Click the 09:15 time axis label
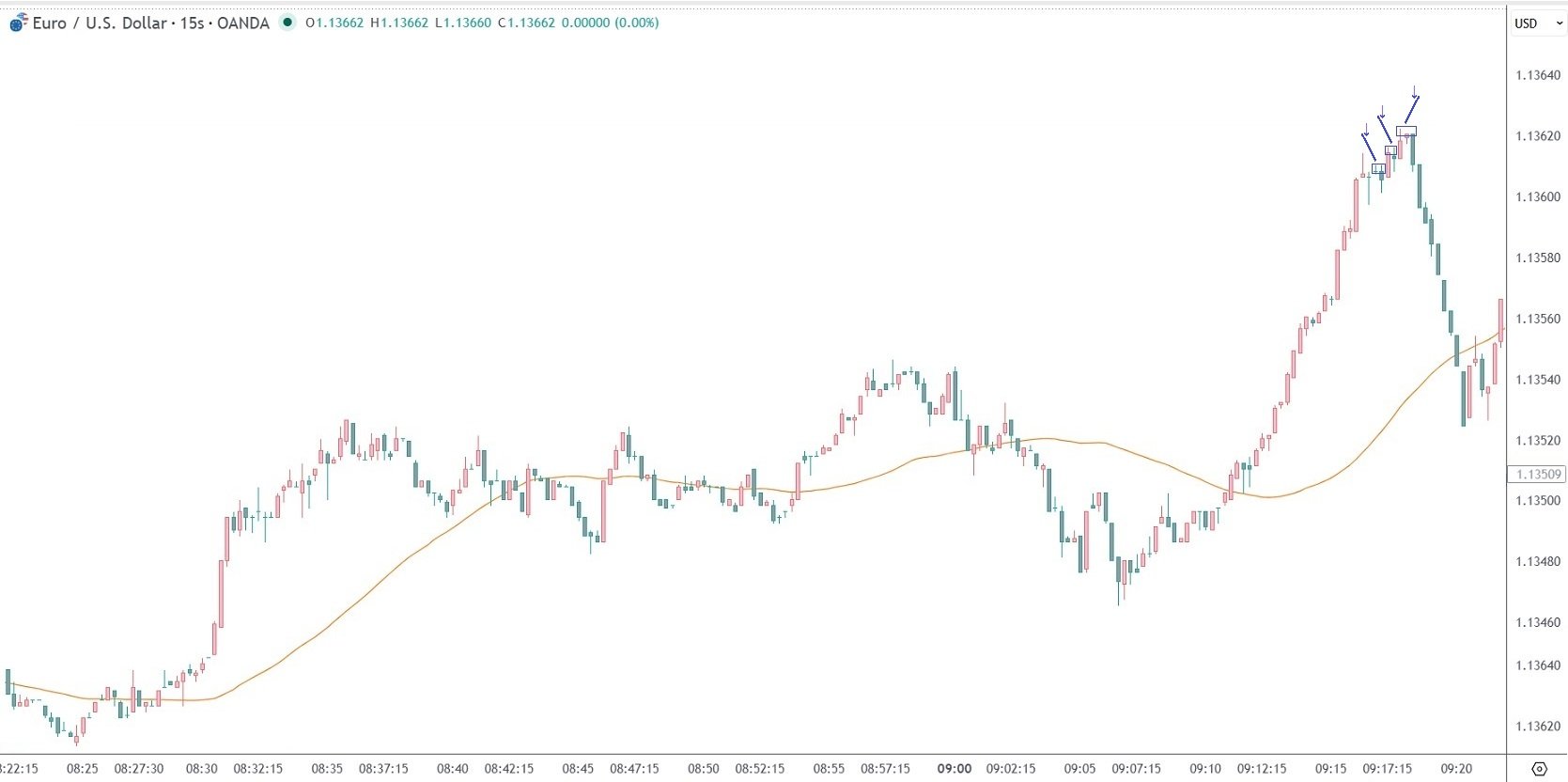 tap(1330, 769)
